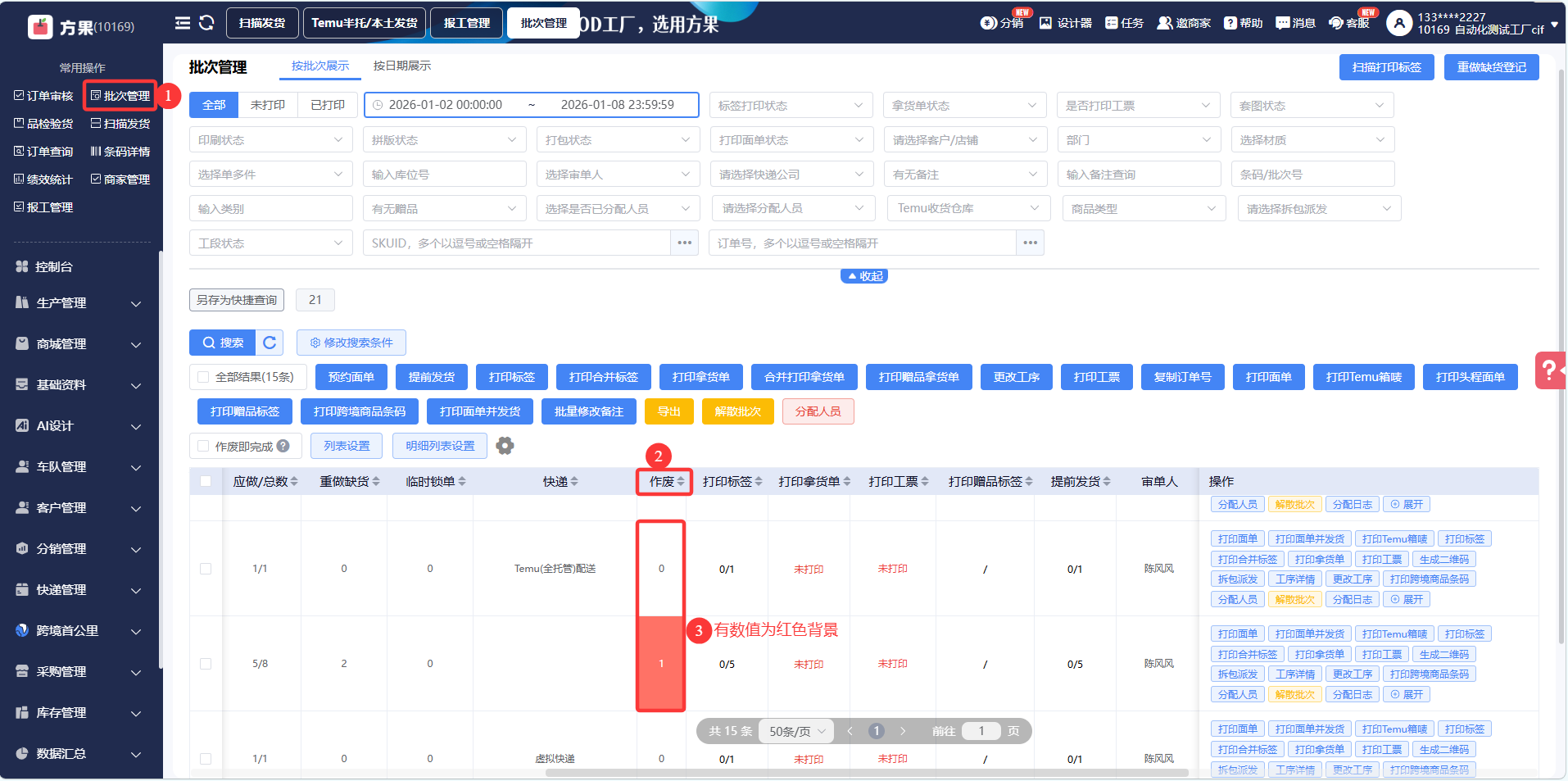This screenshot has height=781, width=1568.
Task: Open 订单审核 in common operations
Action: click(44, 96)
